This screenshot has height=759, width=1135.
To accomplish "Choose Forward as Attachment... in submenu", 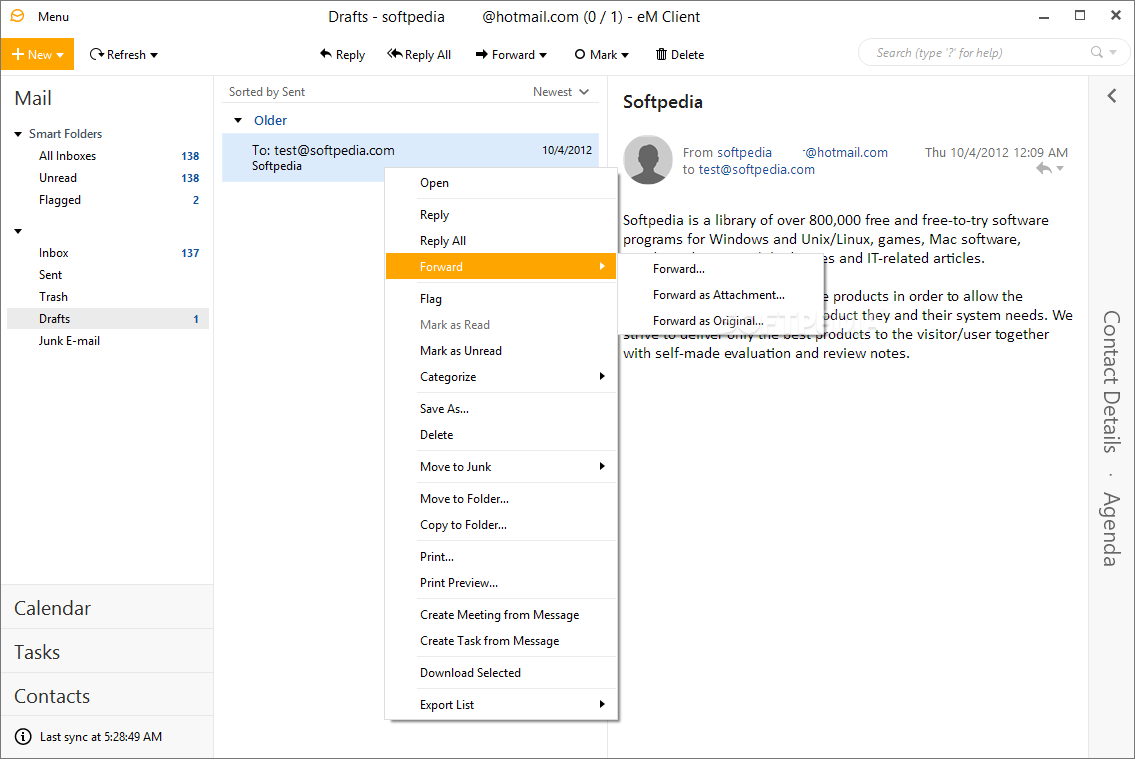I will (x=721, y=294).
